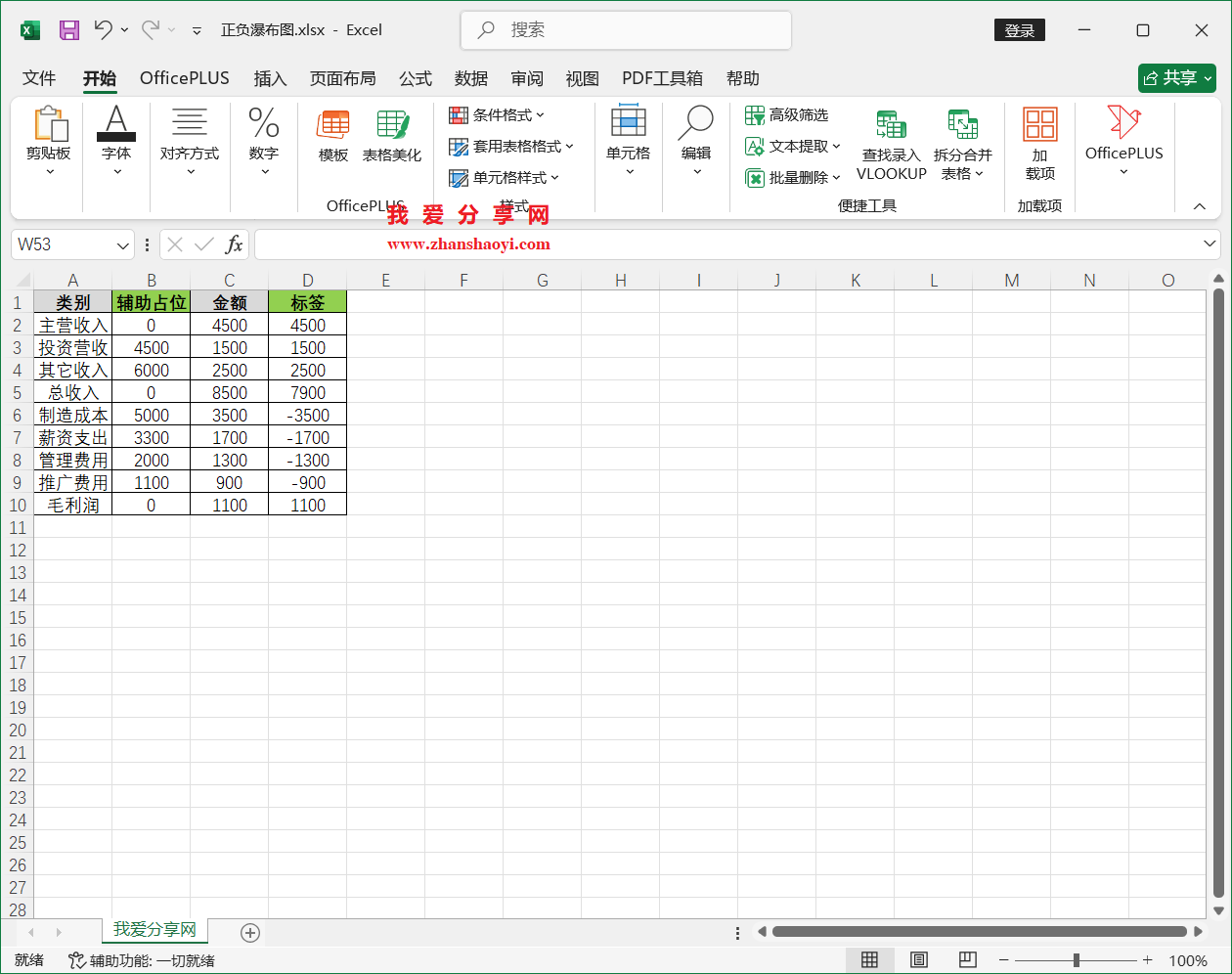Click the 登录 sign-in button

pos(1020,30)
